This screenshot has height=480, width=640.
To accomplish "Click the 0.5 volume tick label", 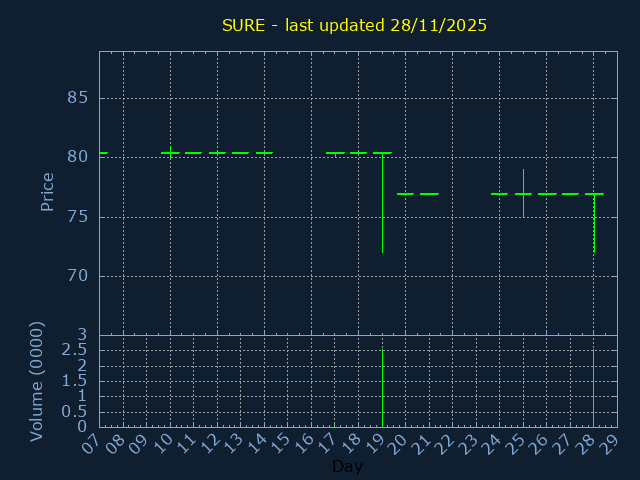I will click(74, 411).
